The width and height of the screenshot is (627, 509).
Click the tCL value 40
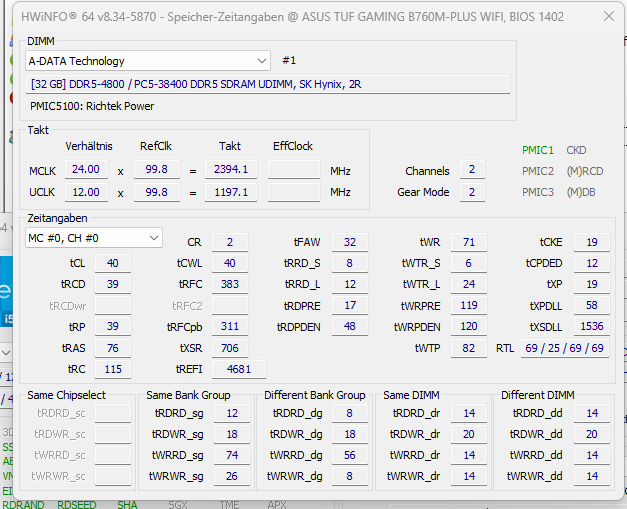point(113,263)
